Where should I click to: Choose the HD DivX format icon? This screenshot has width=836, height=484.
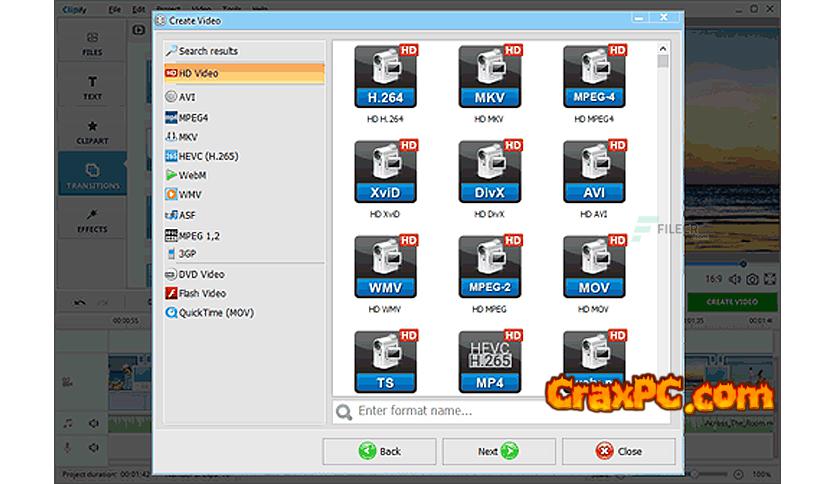[x=490, y=173]
